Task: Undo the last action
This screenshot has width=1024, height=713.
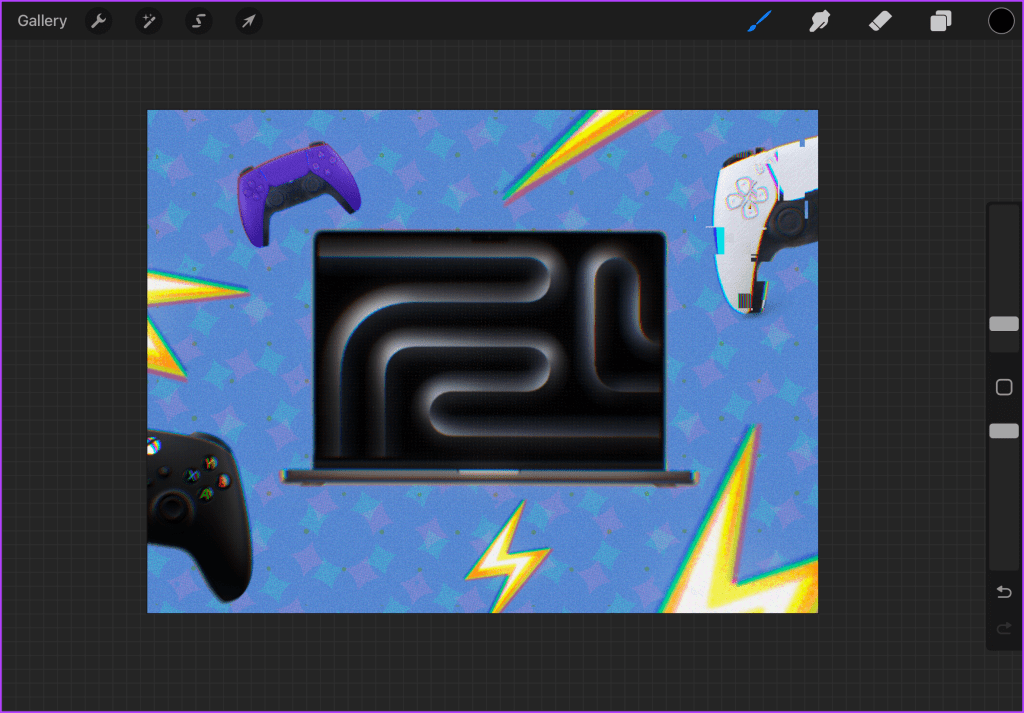Action: [1004, 592]
